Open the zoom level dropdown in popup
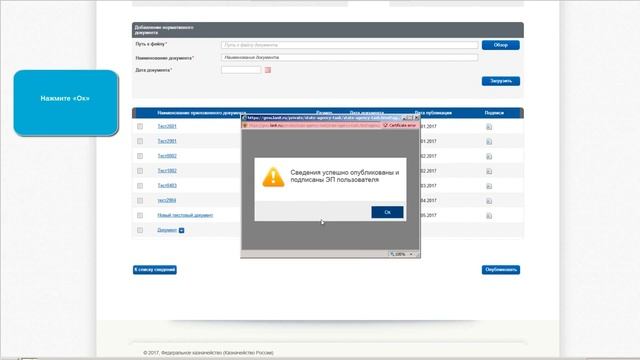Viewport: 640px width, 360px height. (x=411, y=254)
